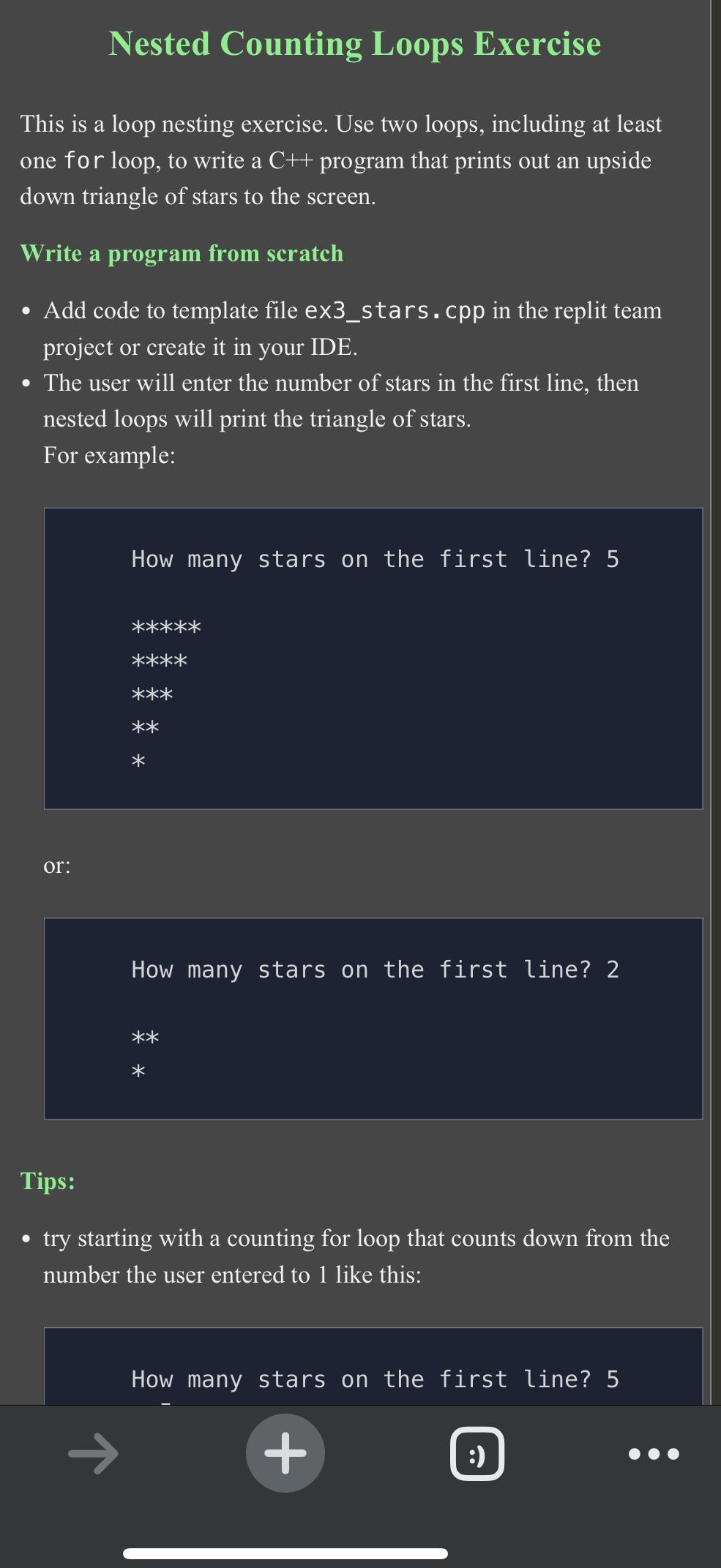Select the 'Write a program from scratch' heading
Viewport: 721px width, 1568px height.
[182, 253]
